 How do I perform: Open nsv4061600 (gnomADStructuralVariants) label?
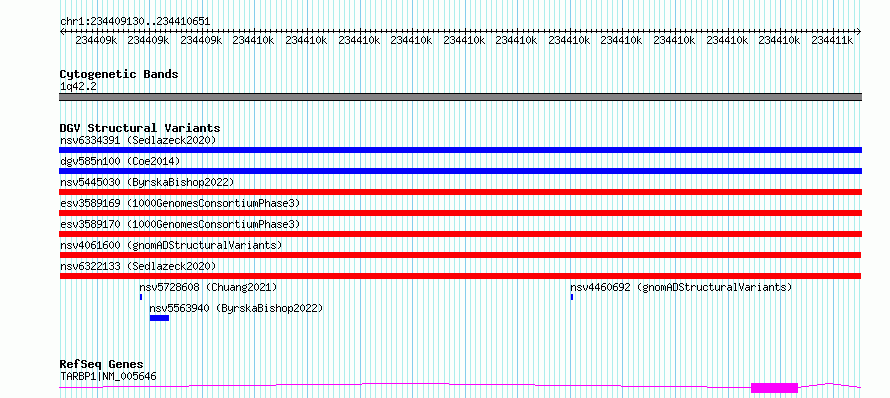point(171,245)
